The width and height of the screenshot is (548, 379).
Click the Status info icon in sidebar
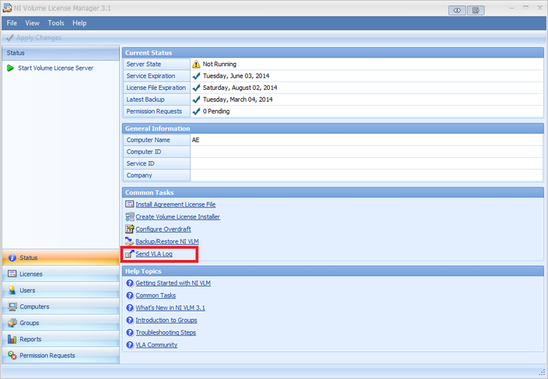click(x=12, y=258)
